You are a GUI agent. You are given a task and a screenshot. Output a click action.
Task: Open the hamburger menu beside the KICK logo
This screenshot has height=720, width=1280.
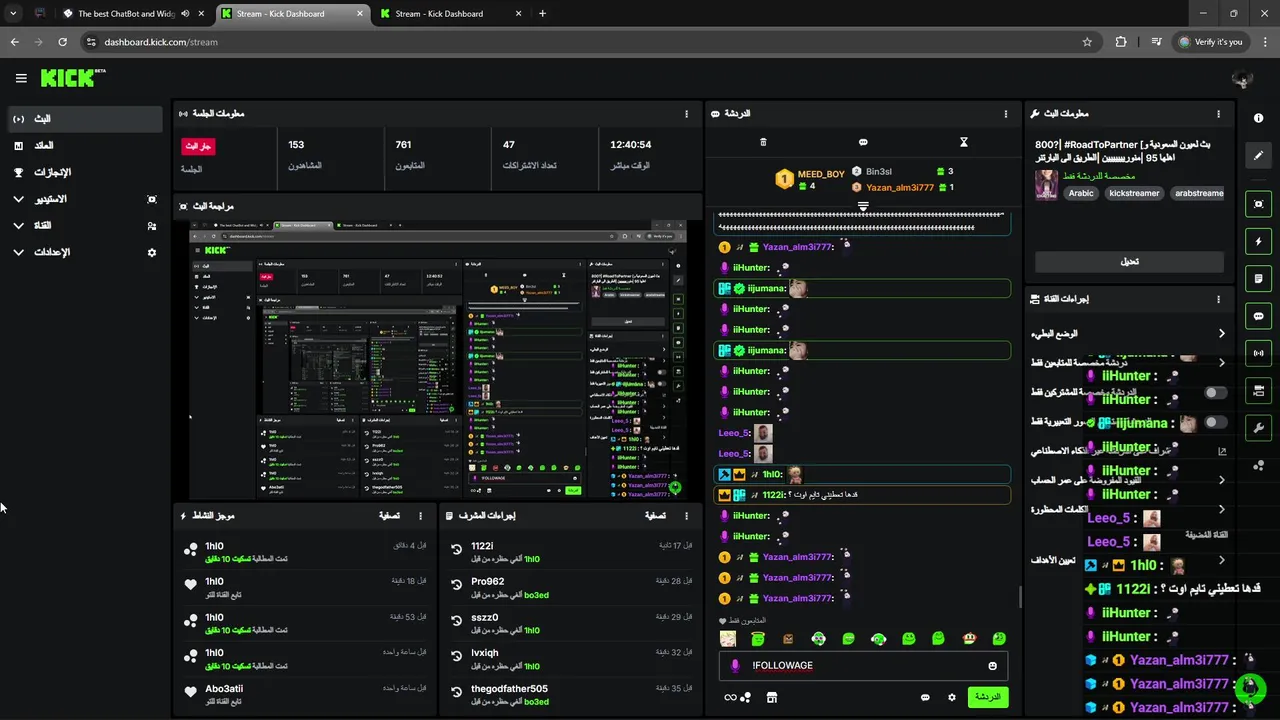[x=21, y=78]
